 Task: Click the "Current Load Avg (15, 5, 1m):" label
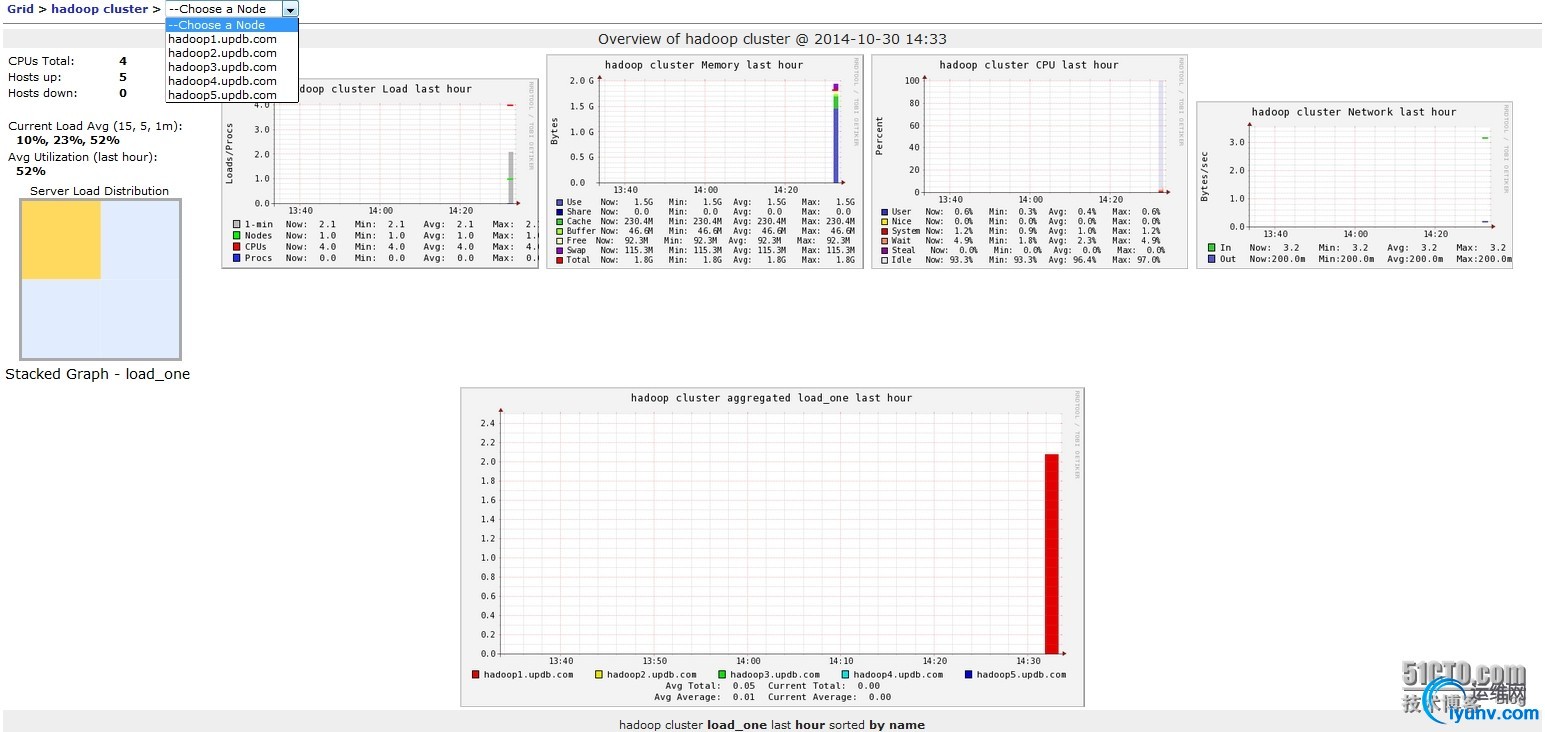pyautogui.click(x=95, y=126)
